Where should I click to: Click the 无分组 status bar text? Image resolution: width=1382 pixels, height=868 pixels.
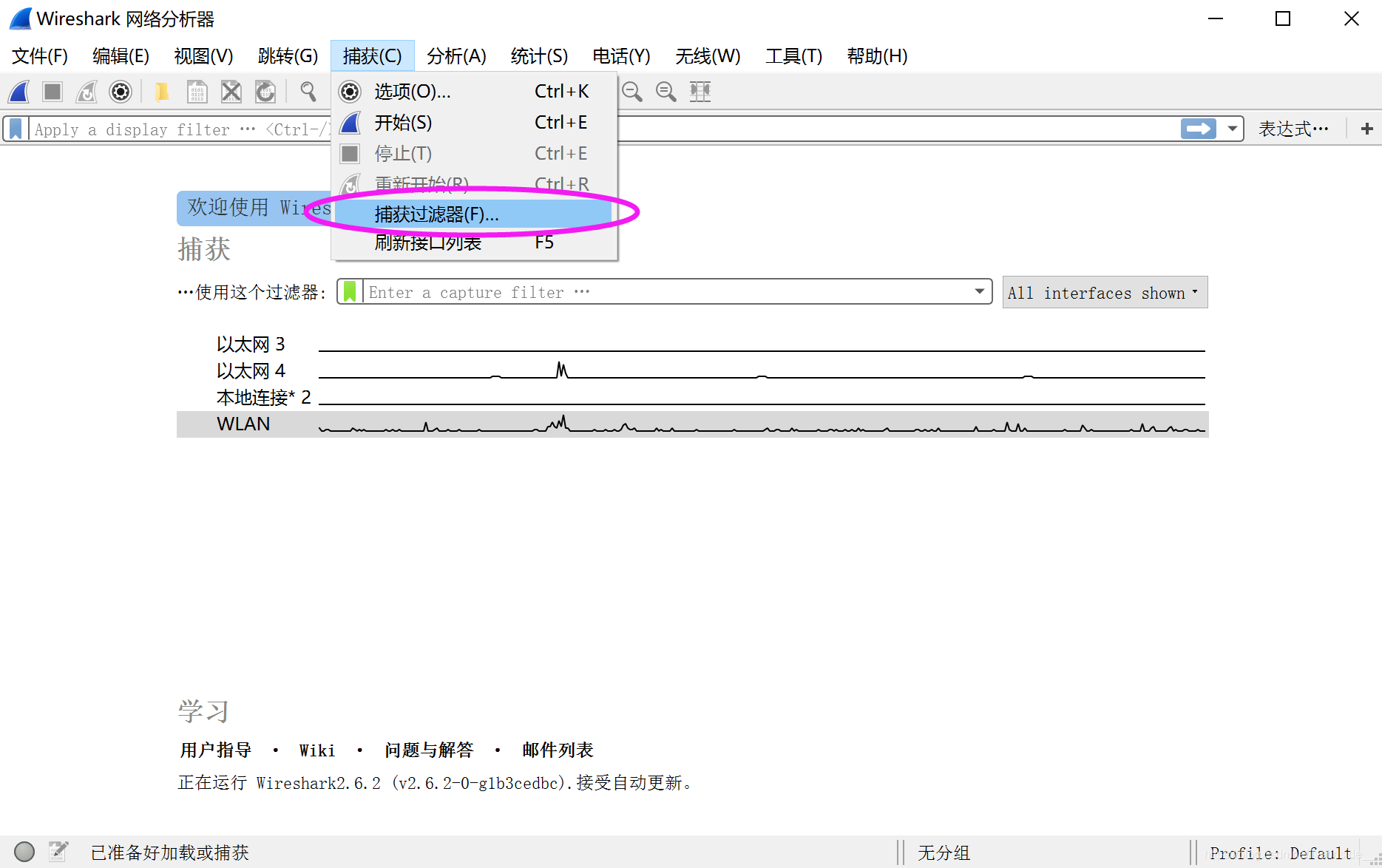(x=944, y=852)
